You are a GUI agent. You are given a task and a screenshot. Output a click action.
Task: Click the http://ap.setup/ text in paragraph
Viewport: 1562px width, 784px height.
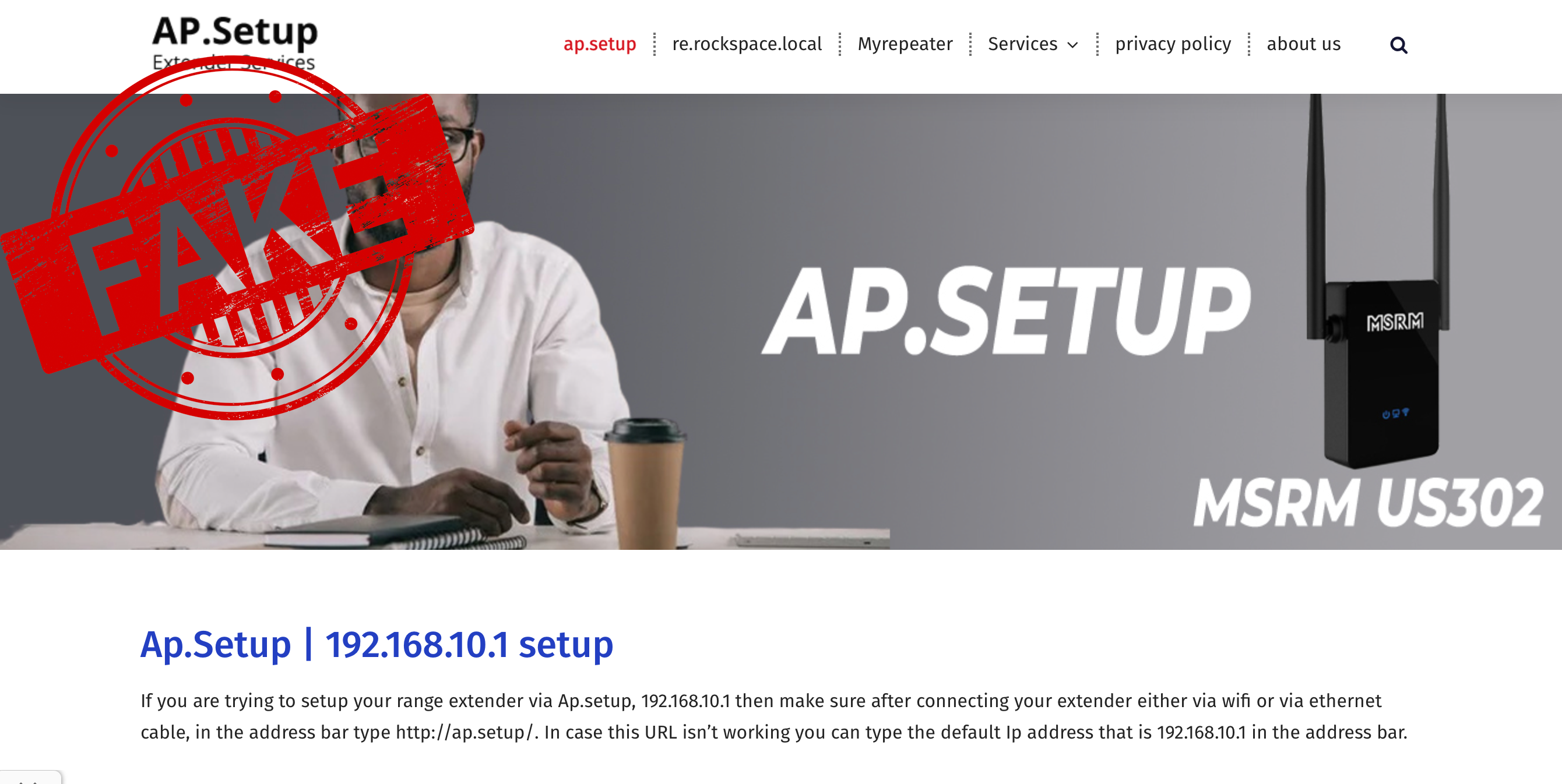point(464,733)
